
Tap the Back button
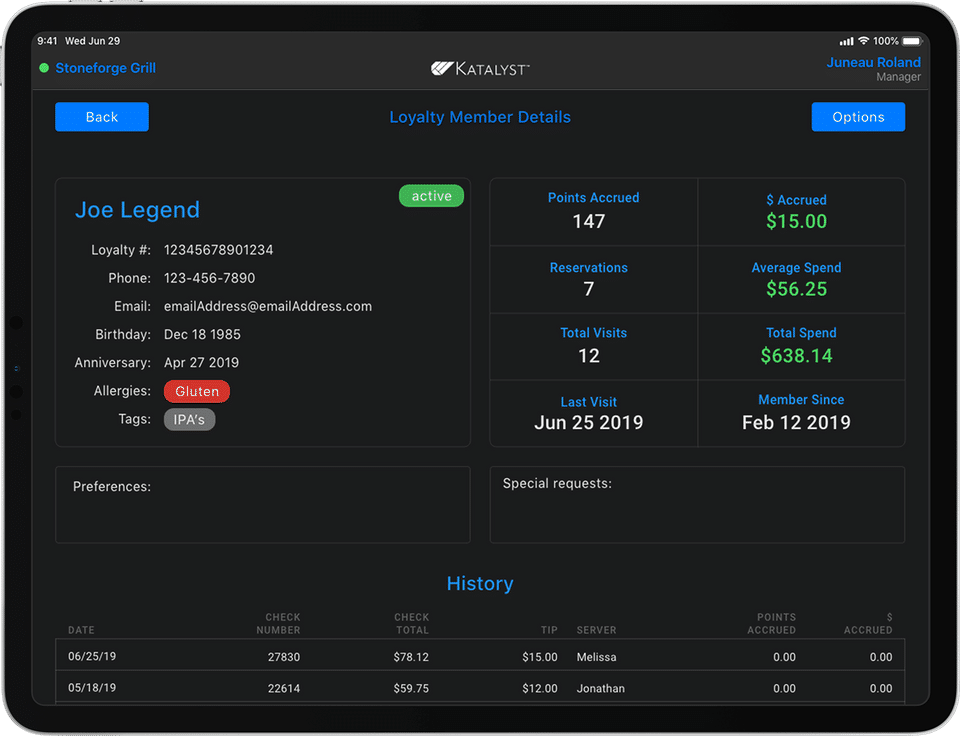(x=102, y=117)
